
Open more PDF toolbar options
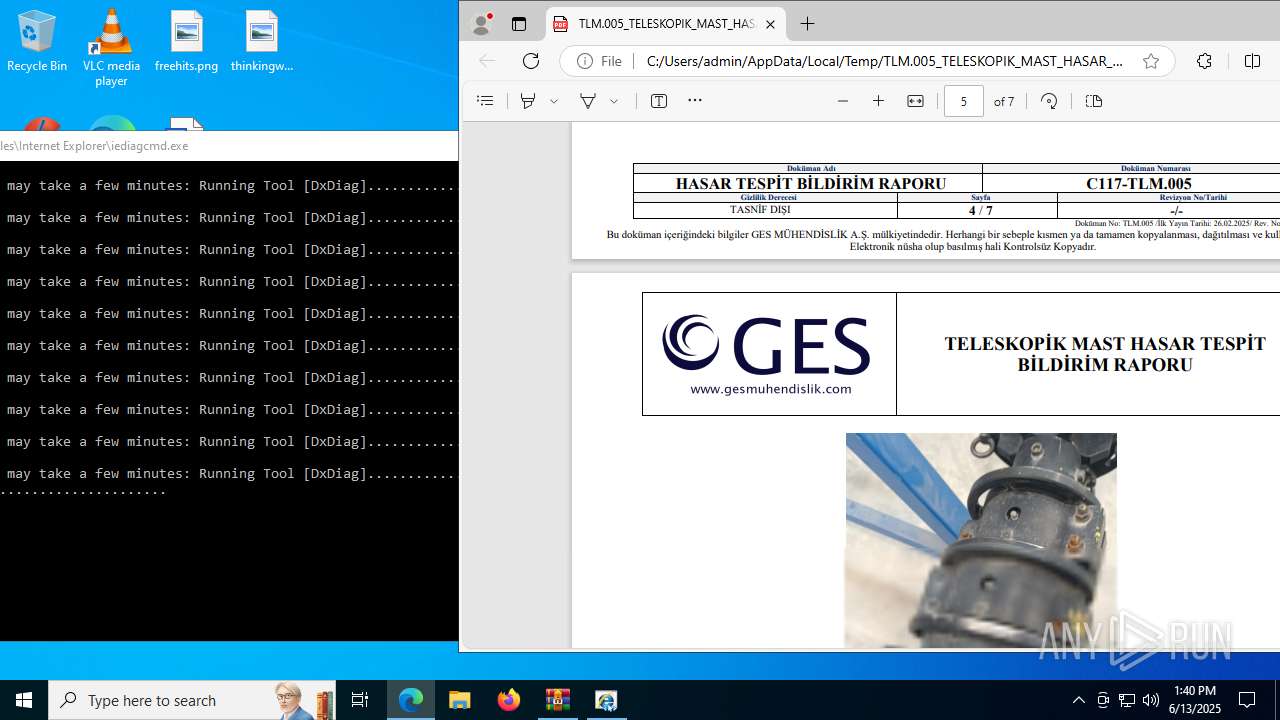tap(695, 101)
